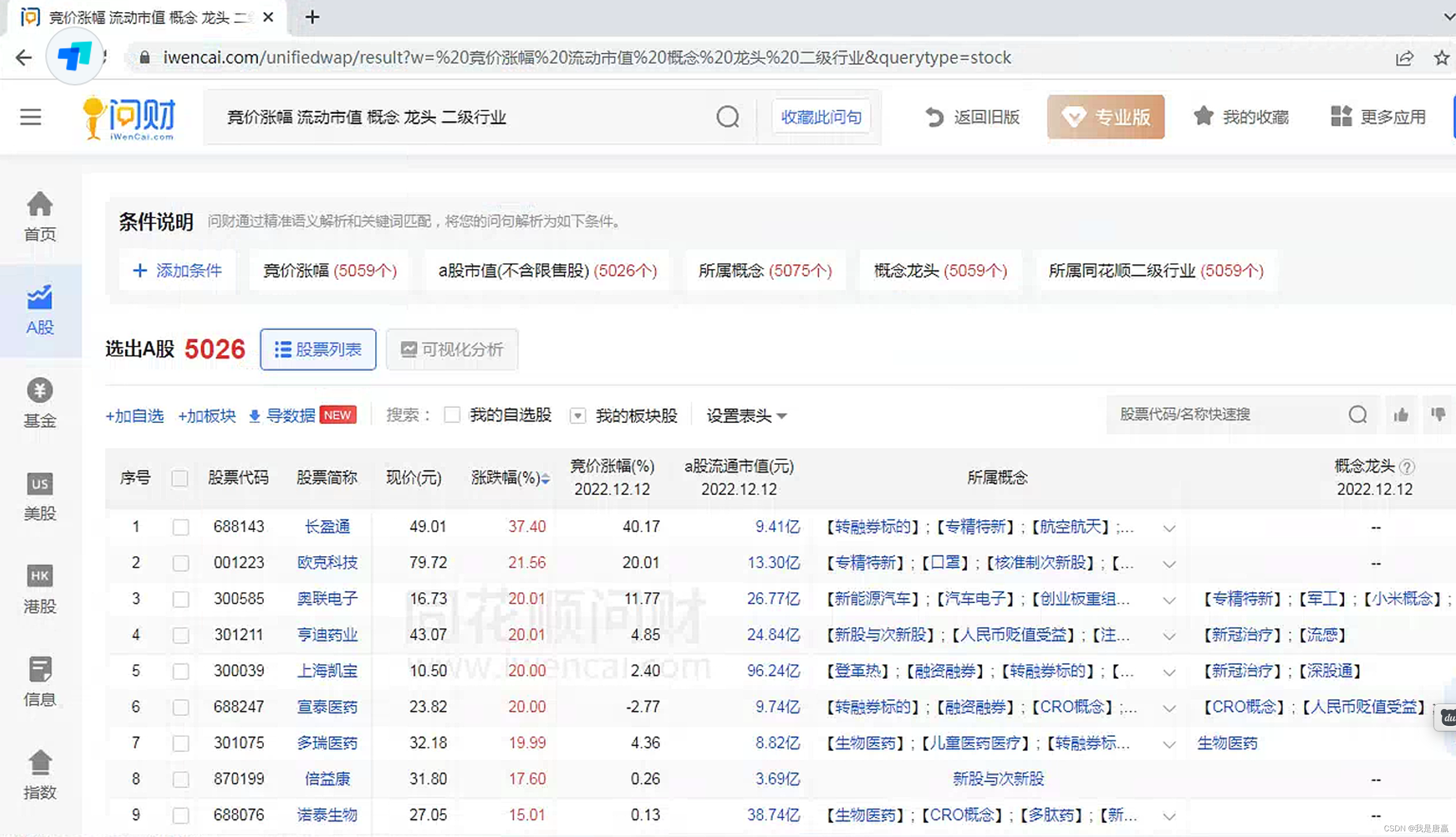Click the 股票代码/名称快速搜 input field
The image size is (1456, 837).
tap(1224, 415)
